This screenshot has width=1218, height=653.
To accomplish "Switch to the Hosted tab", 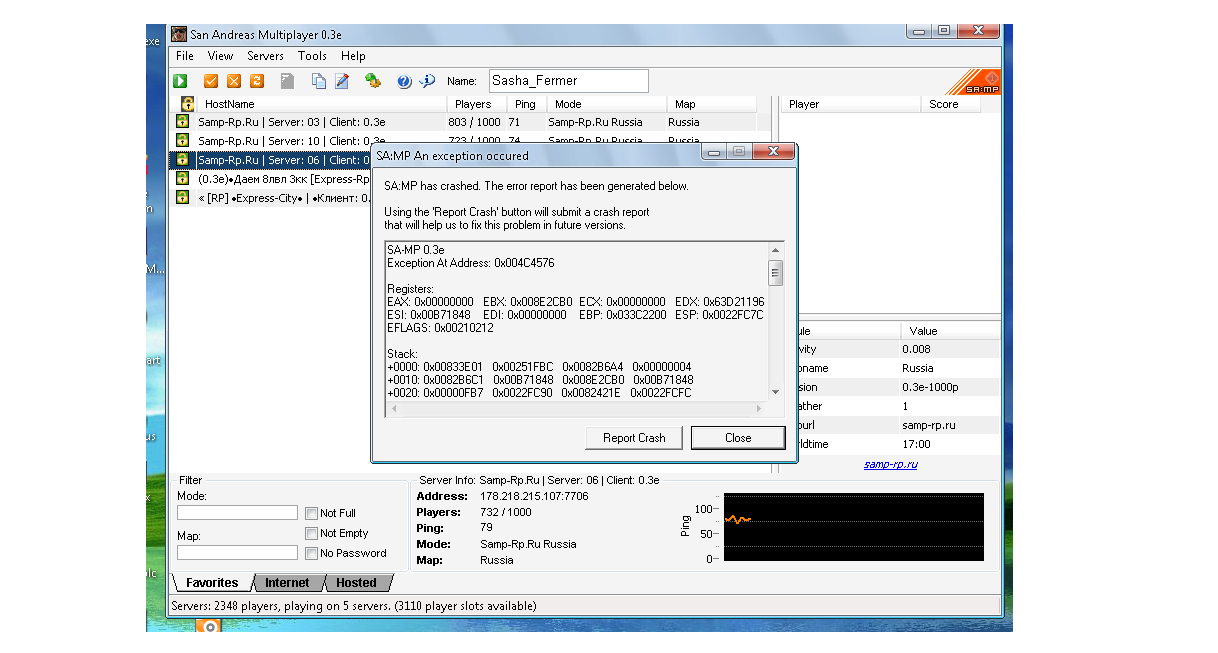I will [356, 583].
